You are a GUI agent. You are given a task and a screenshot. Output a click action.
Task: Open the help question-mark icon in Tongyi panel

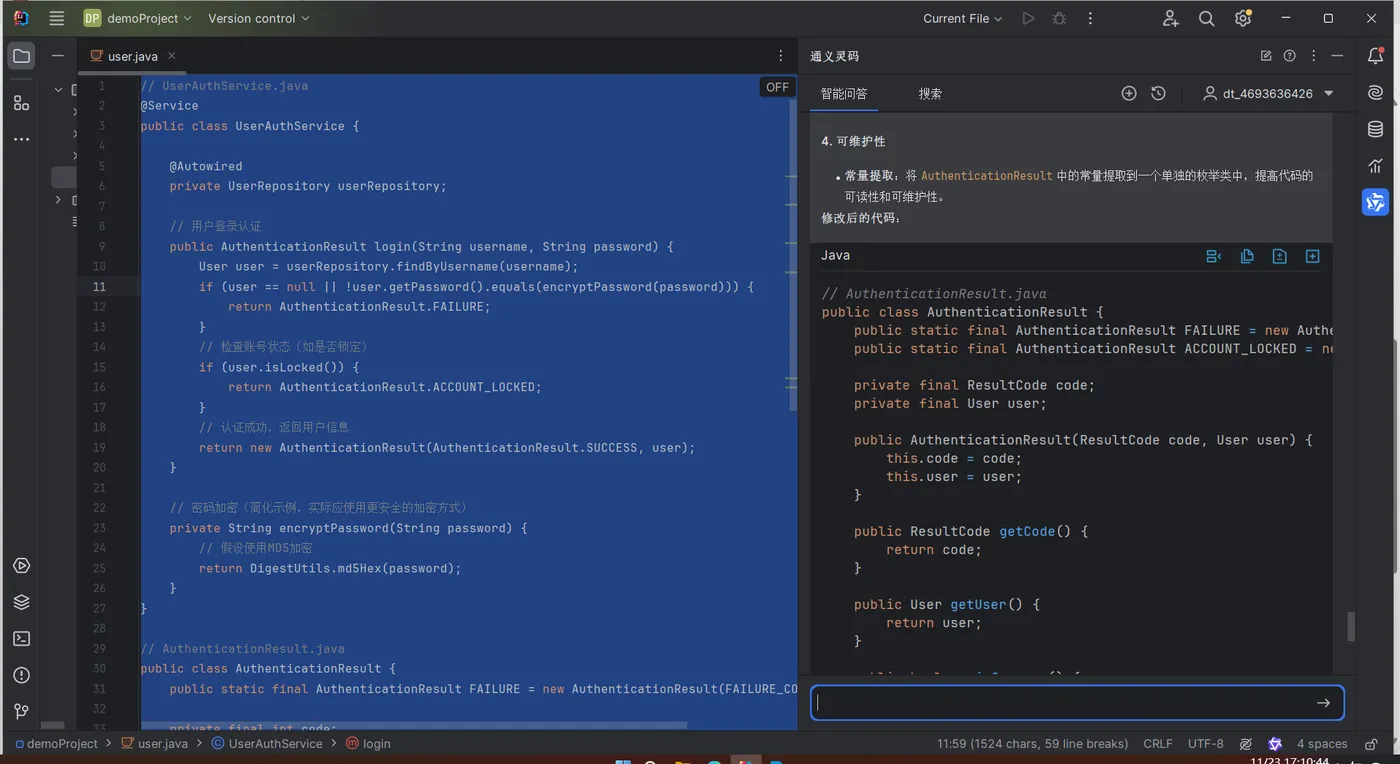(1290, 56)
